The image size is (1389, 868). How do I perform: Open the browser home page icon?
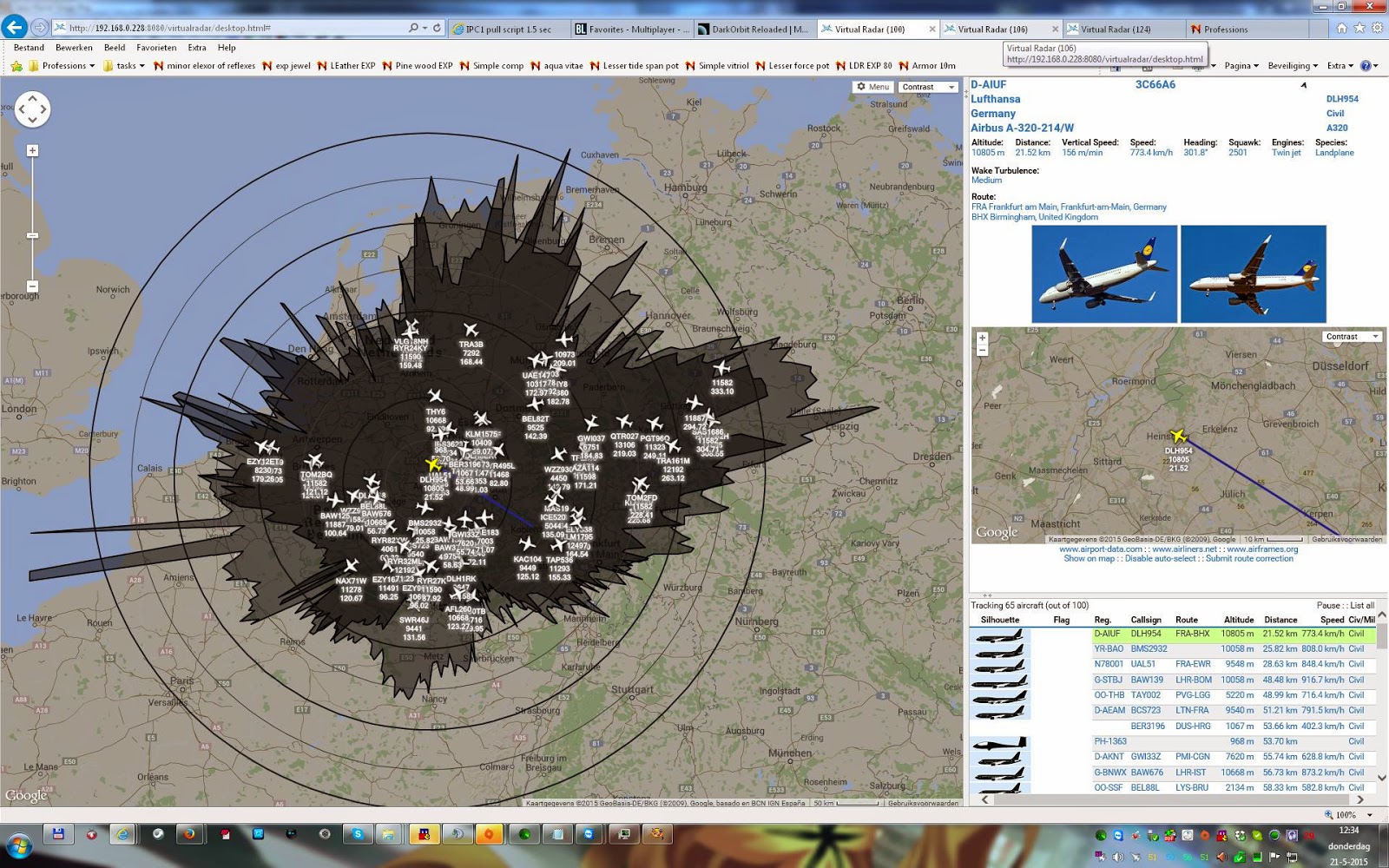tap(1341, 29)
